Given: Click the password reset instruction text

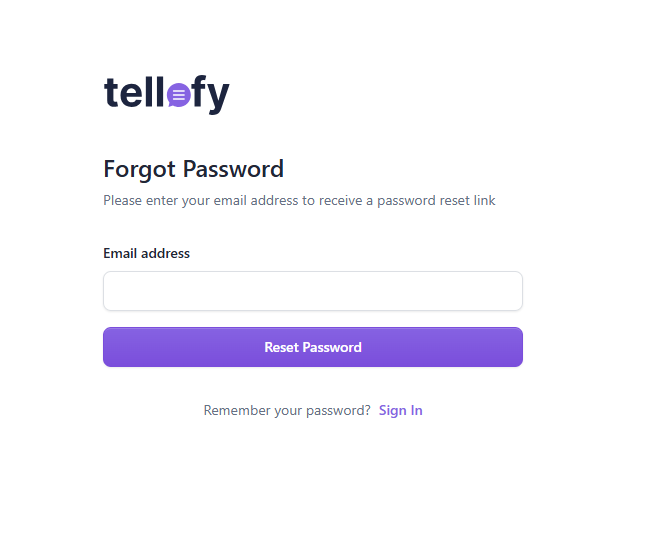Looking at the screenshot, I should click(299, 200).
